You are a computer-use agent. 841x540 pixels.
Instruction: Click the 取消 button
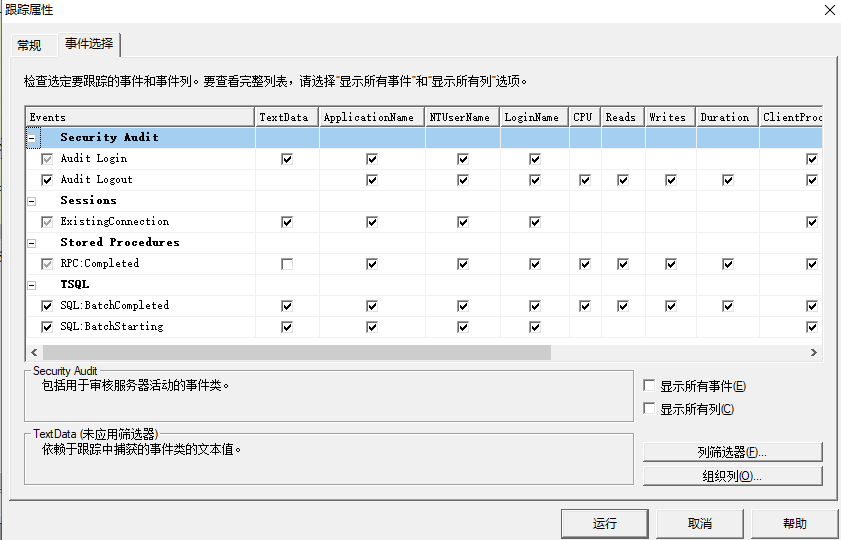tap(699, 523)
